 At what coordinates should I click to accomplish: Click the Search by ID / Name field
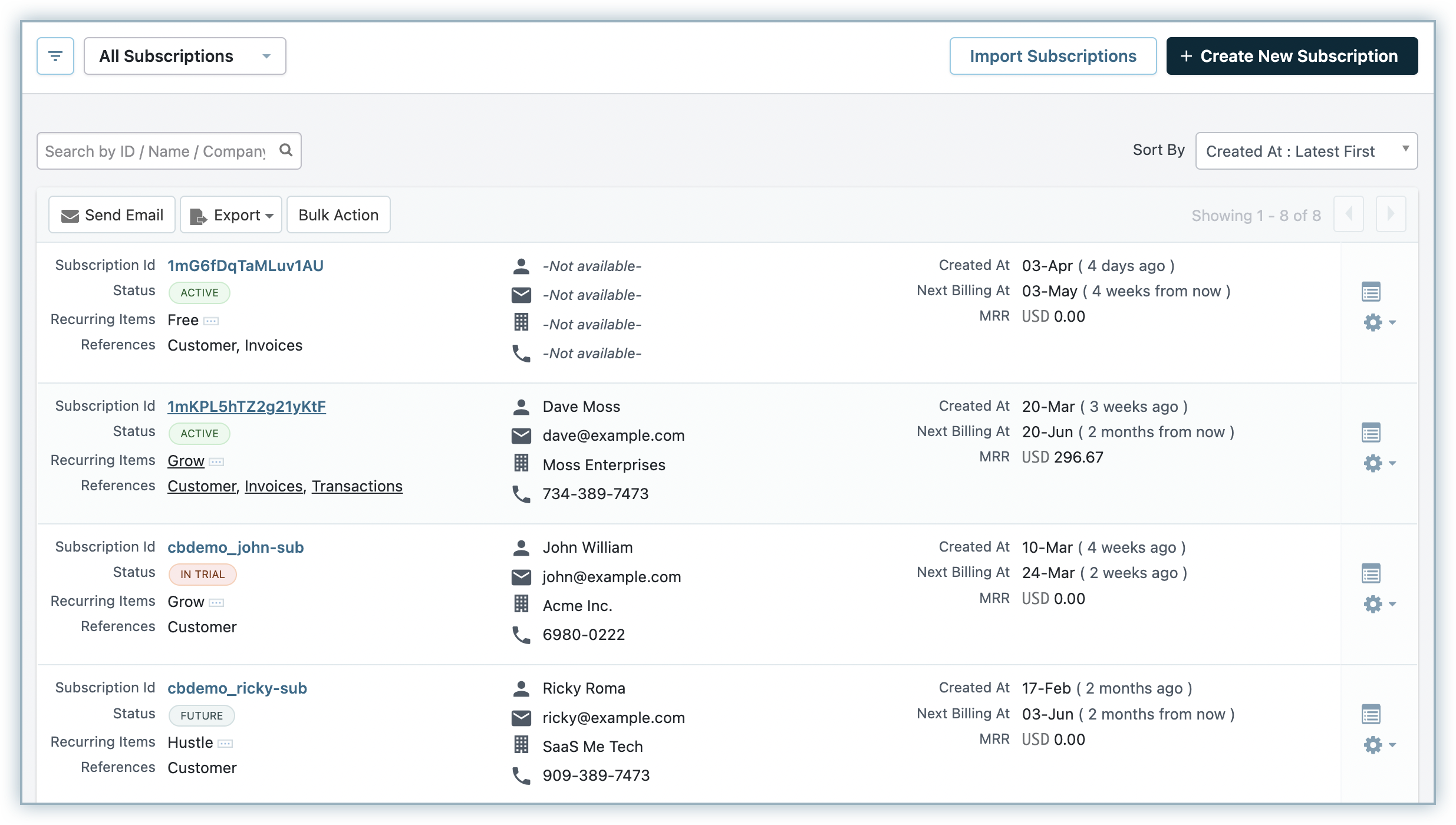168,151
